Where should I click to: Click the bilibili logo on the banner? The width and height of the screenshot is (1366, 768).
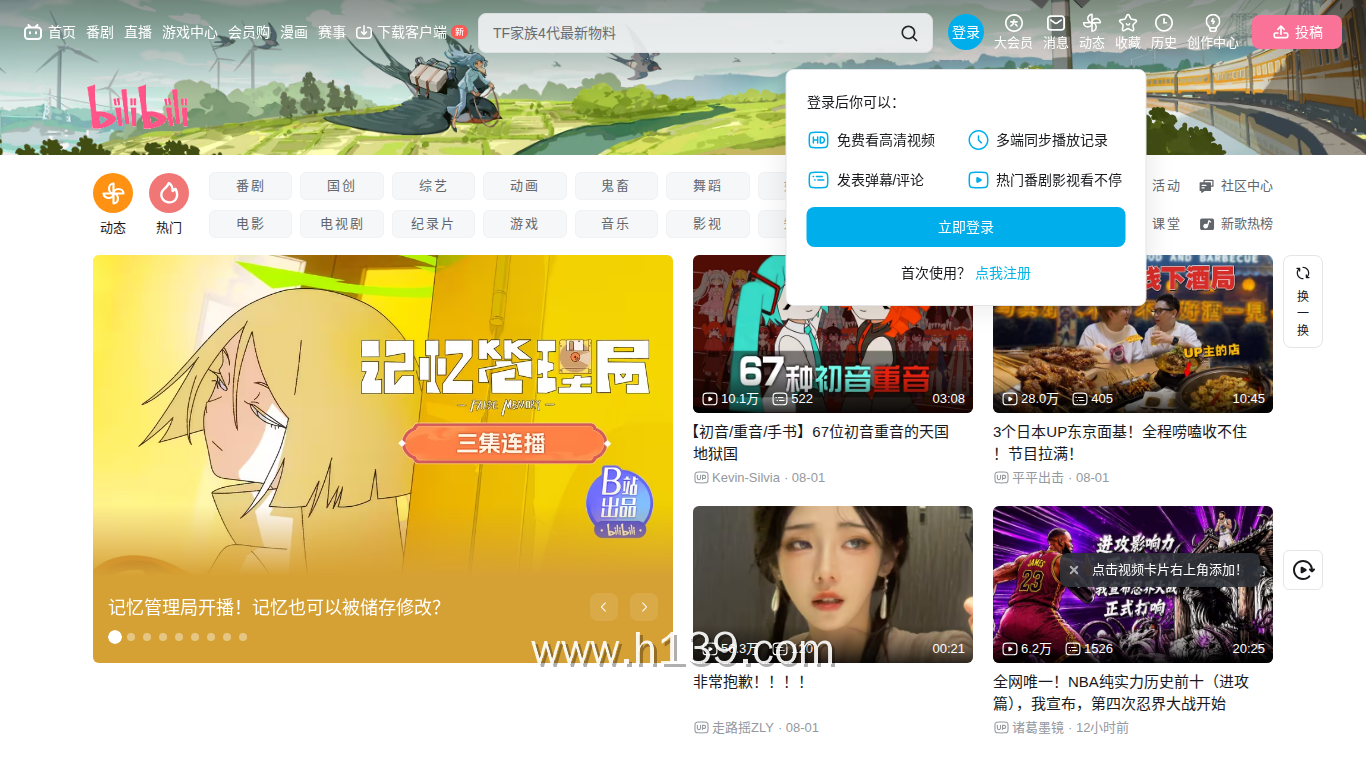tap(138, 107)
